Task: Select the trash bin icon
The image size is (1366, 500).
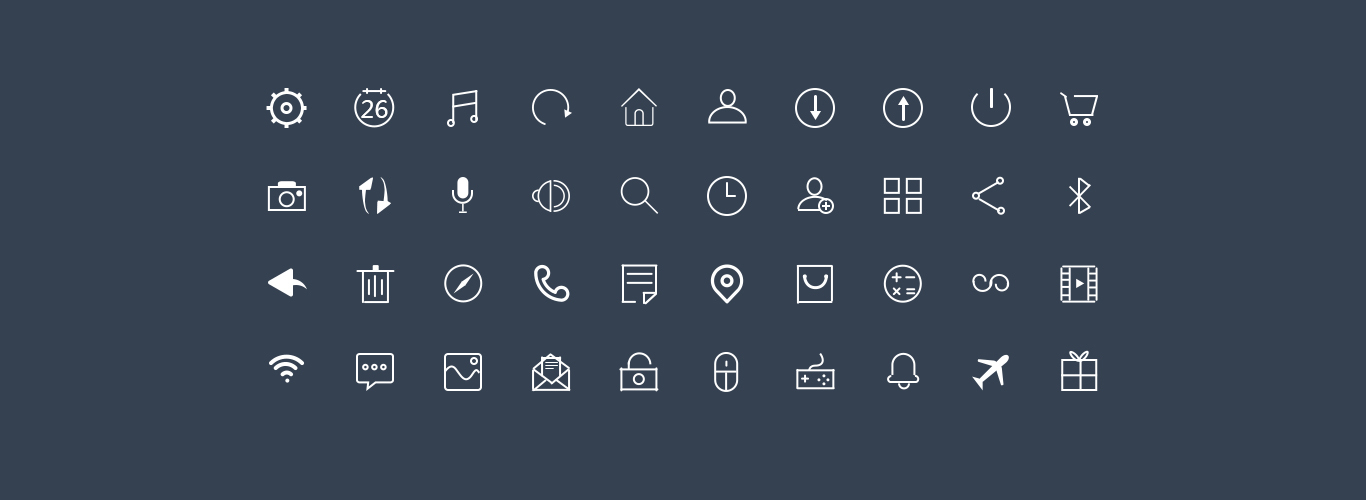Action: pyautogui.click(x=375, y=284)
